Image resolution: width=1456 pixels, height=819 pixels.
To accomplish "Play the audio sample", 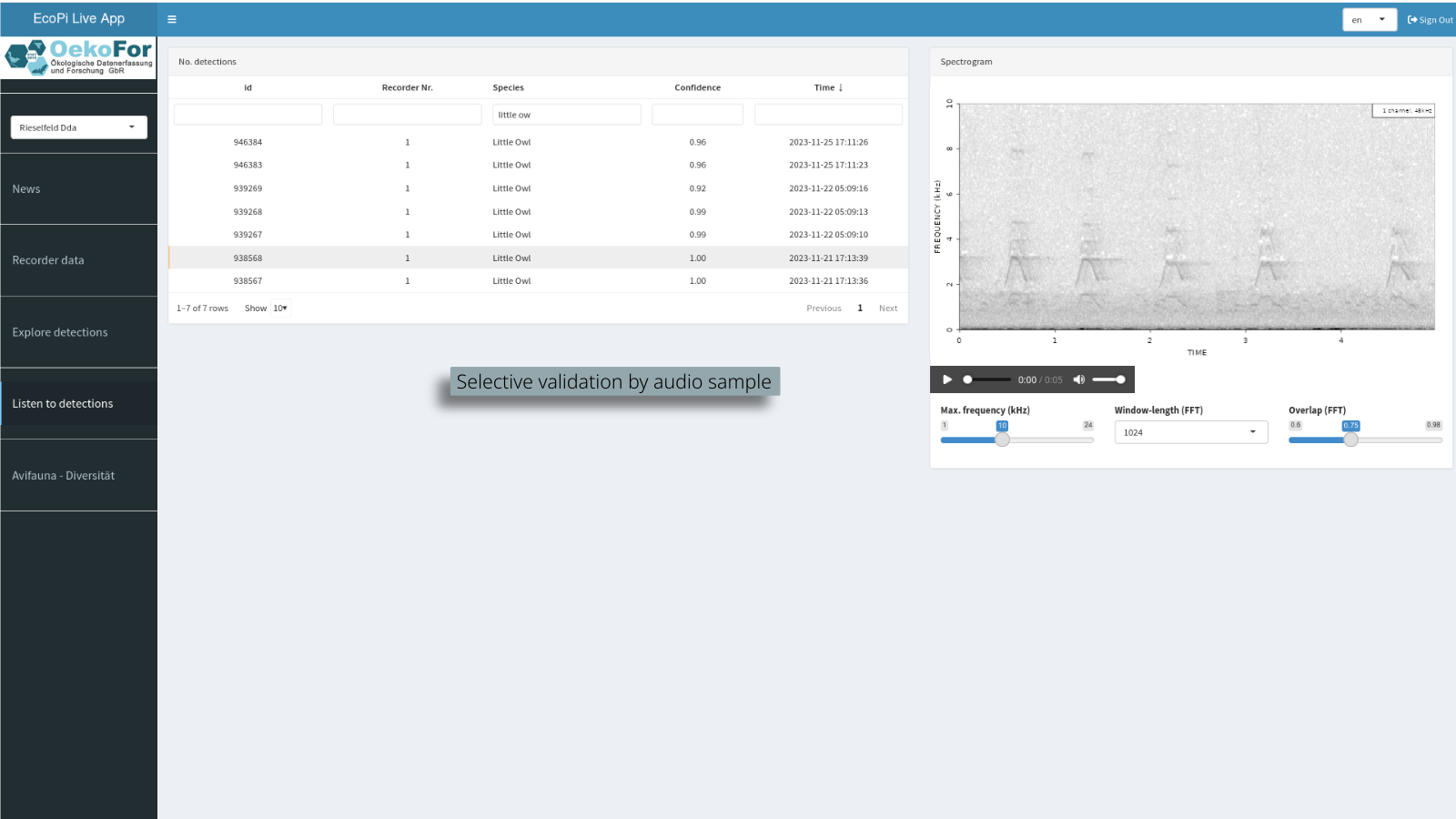I will click(947, 379).
